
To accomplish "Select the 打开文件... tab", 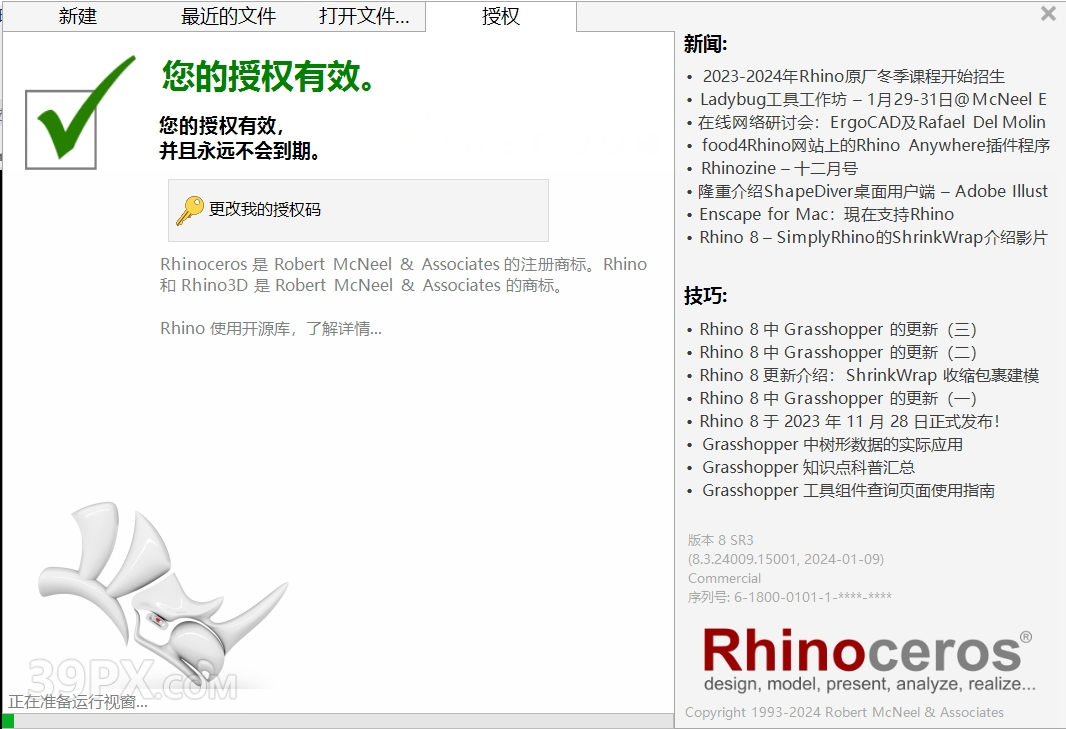I will tap(364, 16).
